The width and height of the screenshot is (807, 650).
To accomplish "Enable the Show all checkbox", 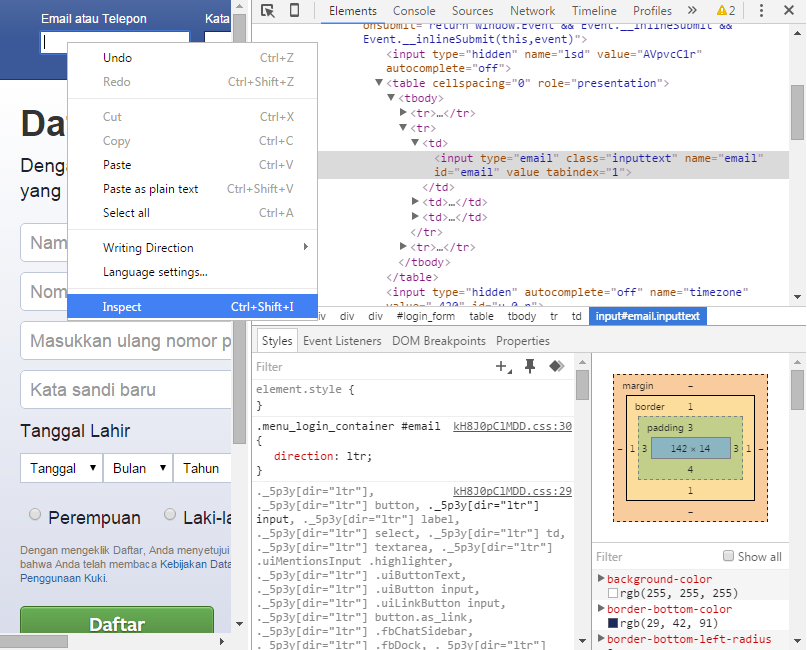I will tap(729, 557).
